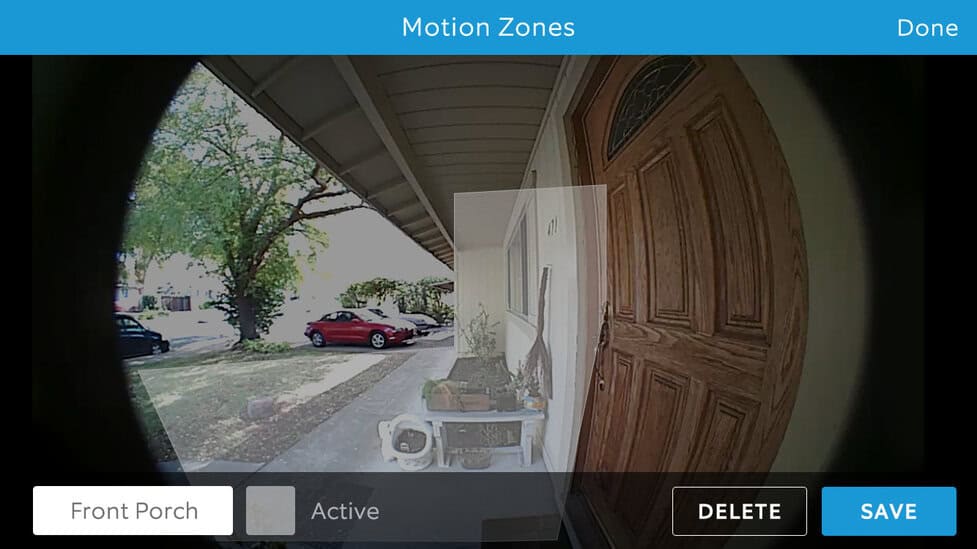Tap house number 471 on the wall
The width and height of the screenshot is (977, 549).
click(552, 226)
